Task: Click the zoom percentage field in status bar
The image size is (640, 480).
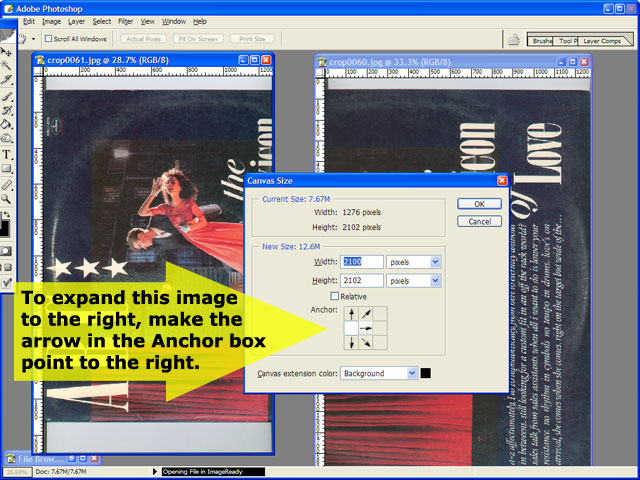Action: 16,472
